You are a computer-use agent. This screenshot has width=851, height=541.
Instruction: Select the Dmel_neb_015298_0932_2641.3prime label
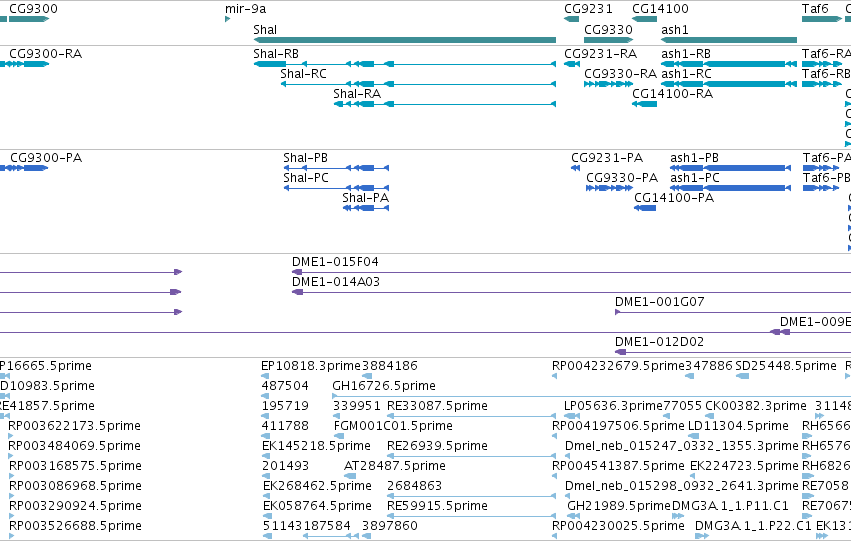pos(682,487)
